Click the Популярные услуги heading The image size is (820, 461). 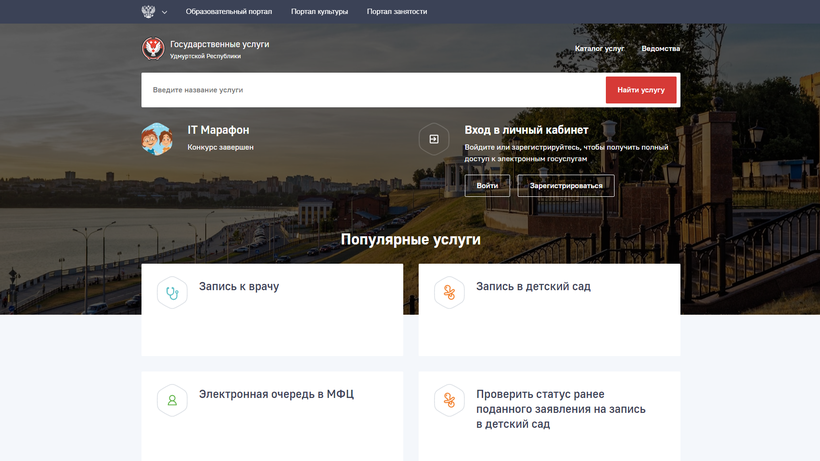[411, 239]
